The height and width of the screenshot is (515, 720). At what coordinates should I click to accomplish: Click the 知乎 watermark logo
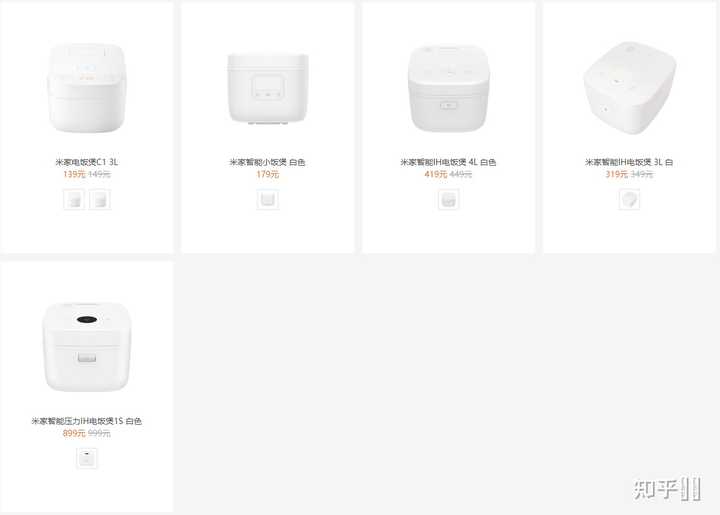667,489
